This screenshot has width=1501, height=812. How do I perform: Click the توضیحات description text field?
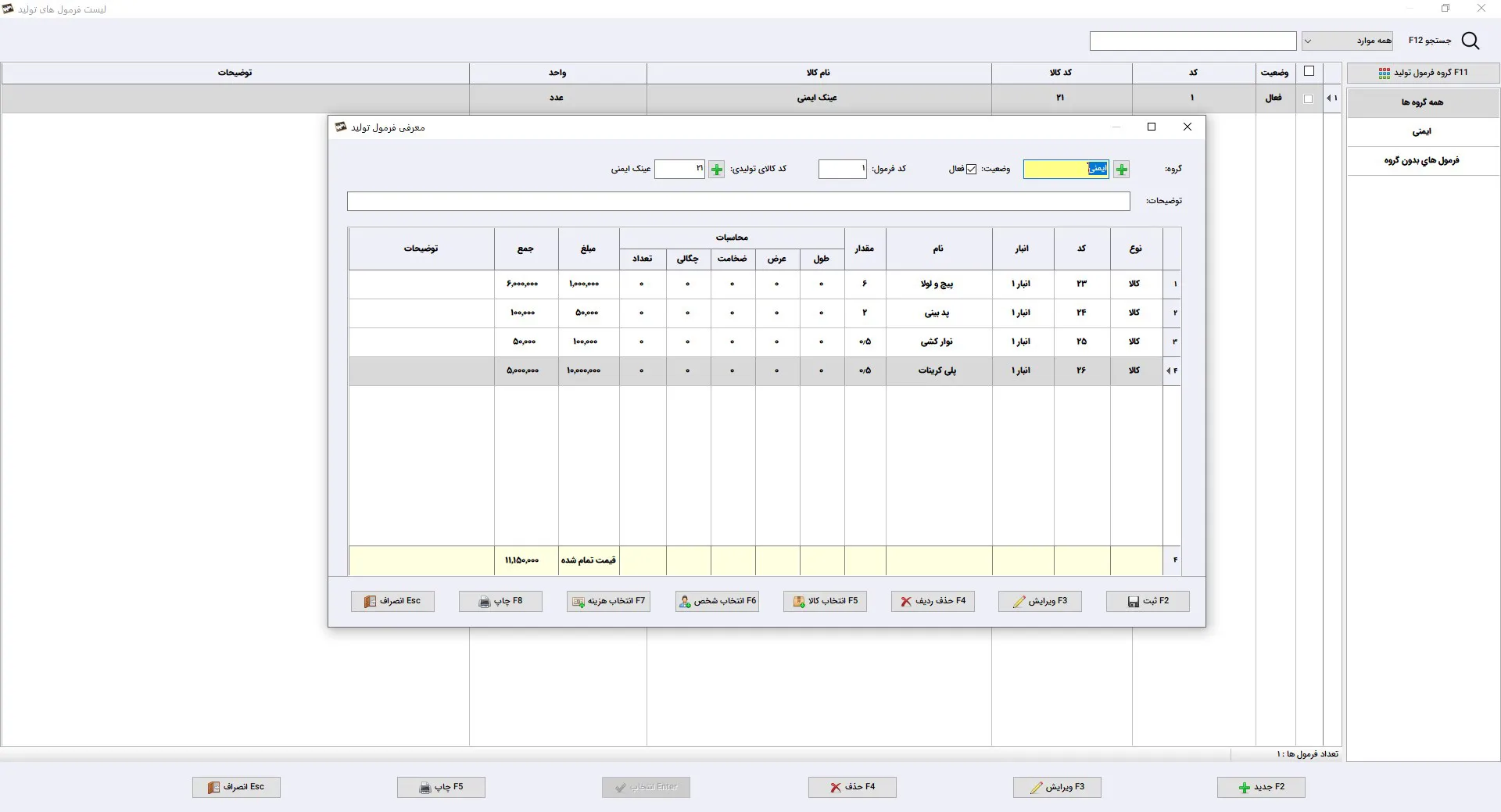(x=739, y=202)
